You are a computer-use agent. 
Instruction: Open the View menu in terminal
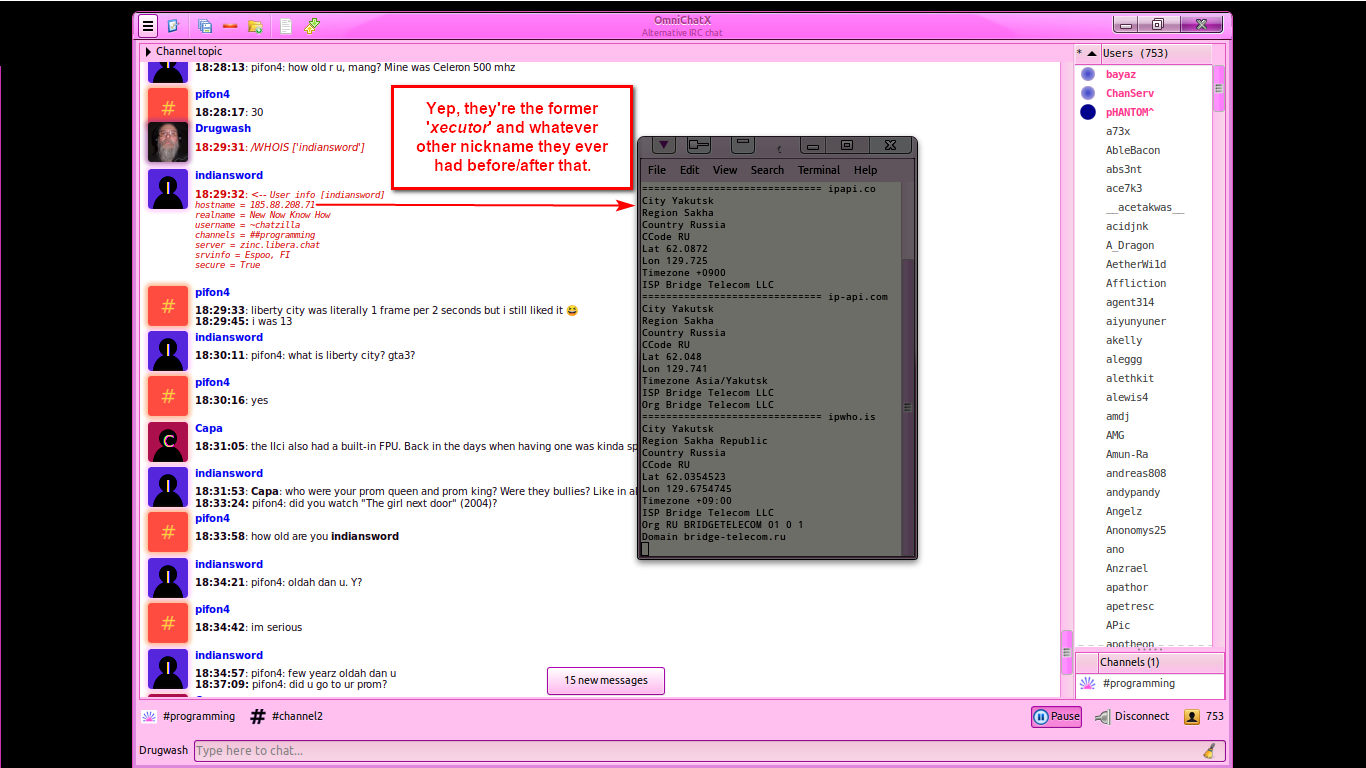[725, 170]
